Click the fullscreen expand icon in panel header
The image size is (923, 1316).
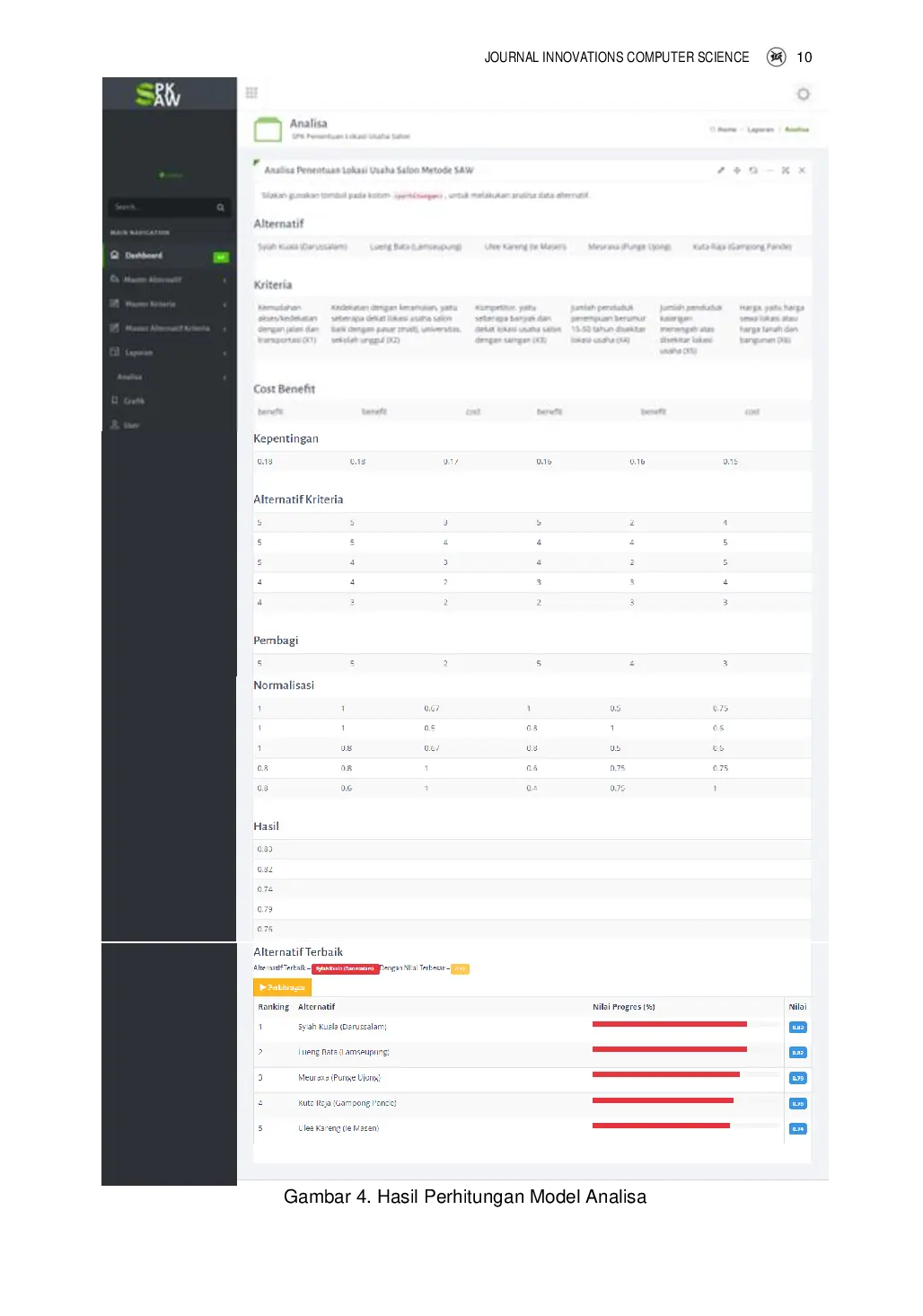point(786,171)
